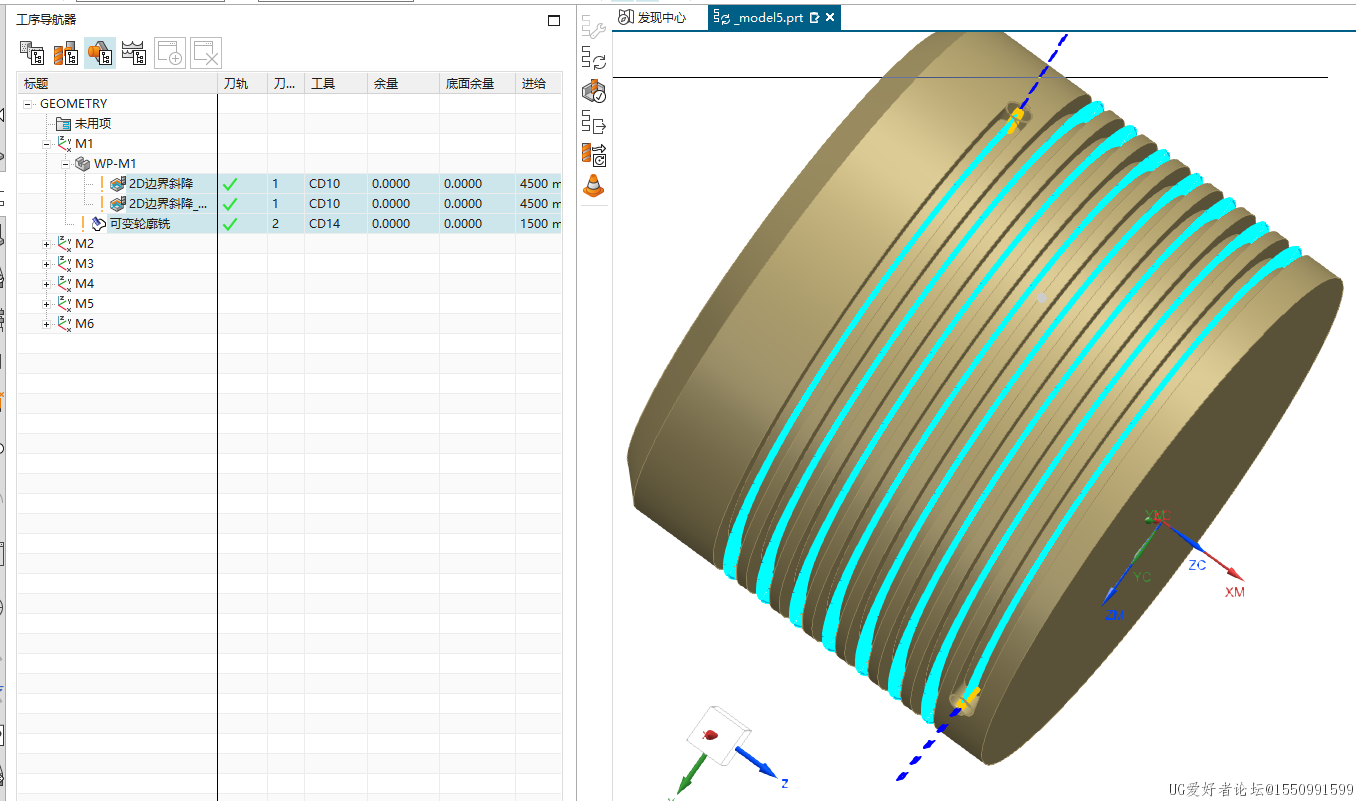1356x801 pixels.
Task: Click the first 2D边界斜降 operation icon
Action: 118,184
